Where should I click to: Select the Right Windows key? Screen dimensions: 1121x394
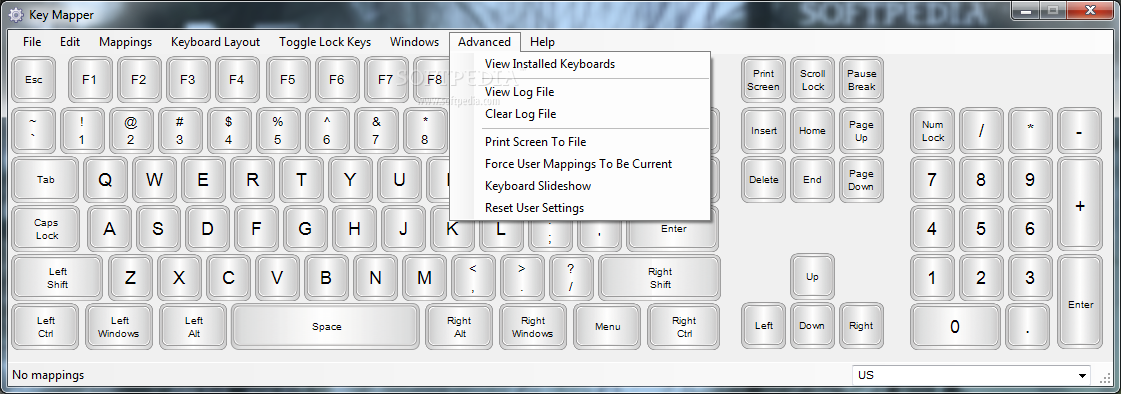click(533, 327)
